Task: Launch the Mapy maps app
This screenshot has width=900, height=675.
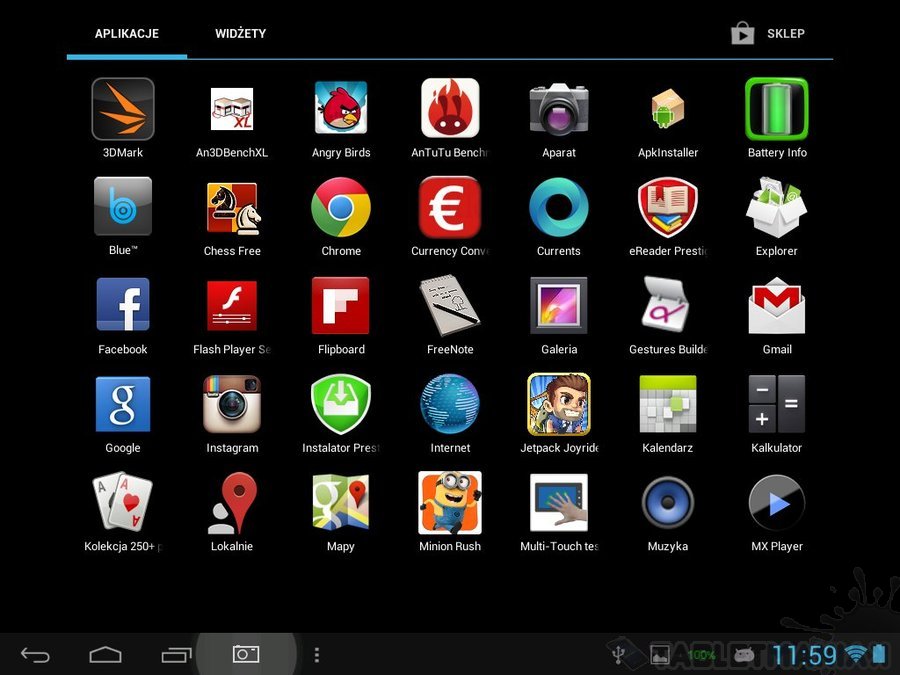Action: [341, 502]
